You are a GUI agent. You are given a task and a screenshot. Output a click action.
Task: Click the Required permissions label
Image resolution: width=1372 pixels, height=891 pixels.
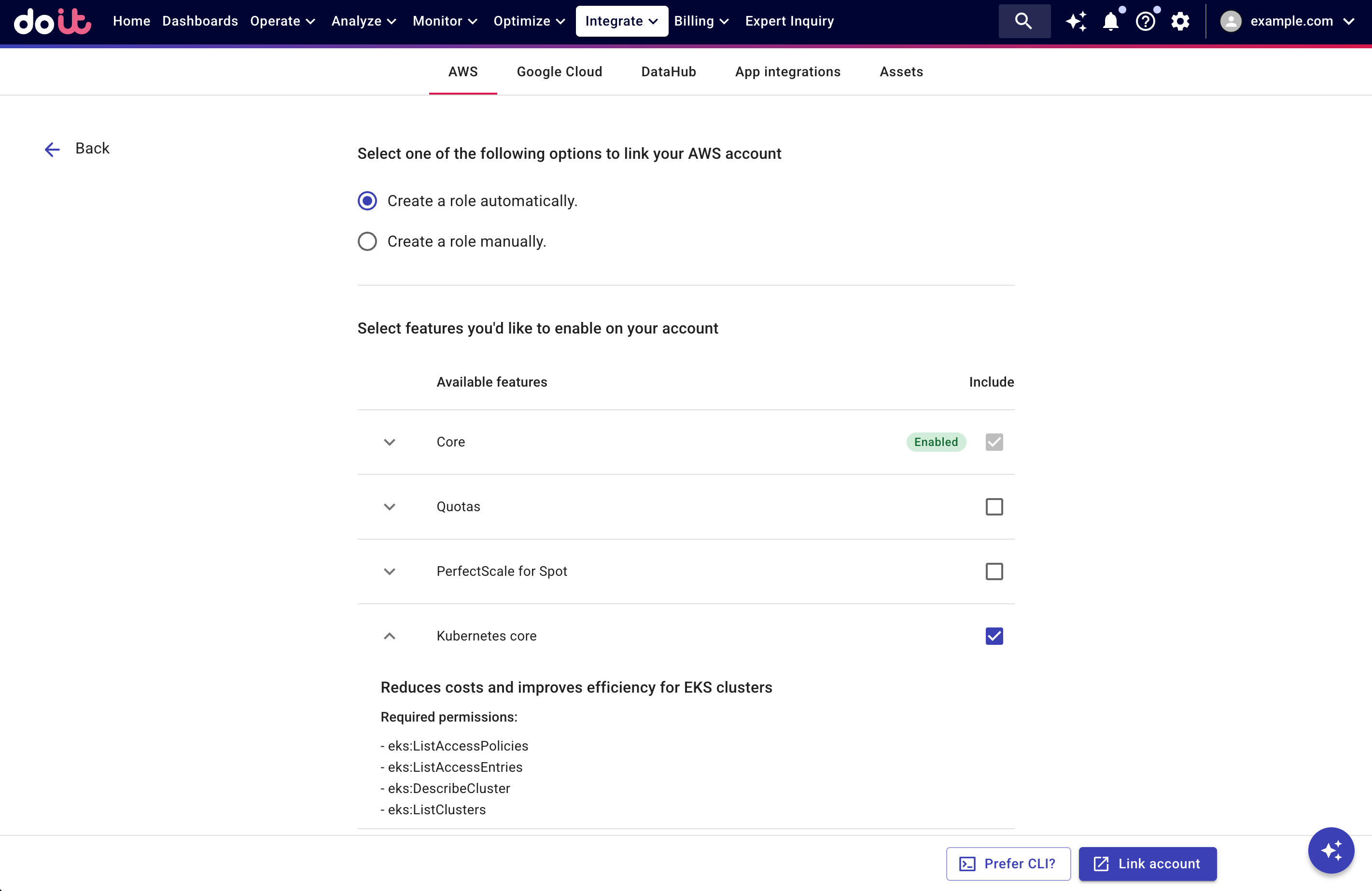click(449, 717)
